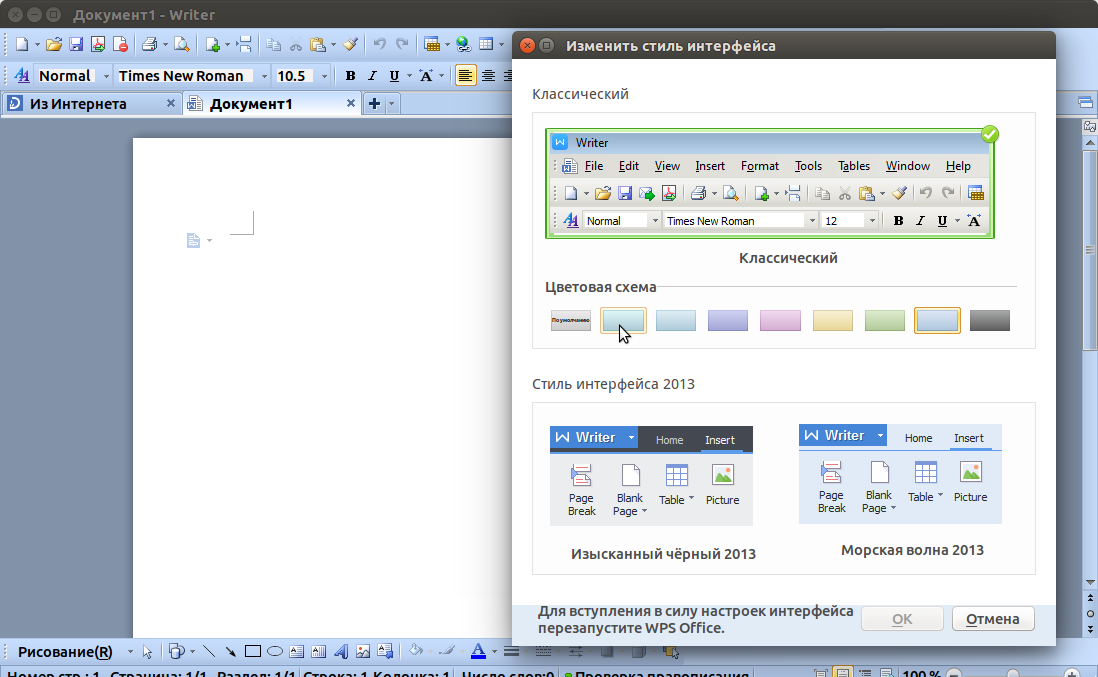Insert a page break from the toolbar

244,45
